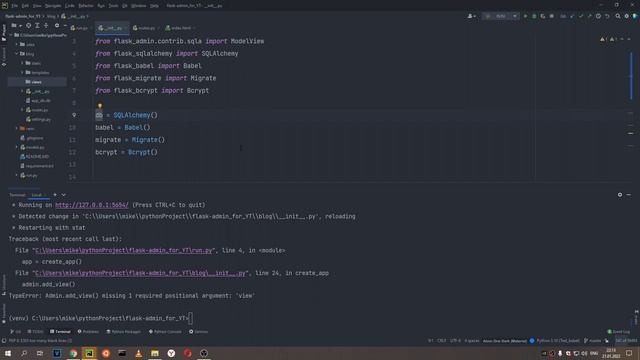Run the current configuration
This screenshot has height=360, width=640.
click(525, 16)
